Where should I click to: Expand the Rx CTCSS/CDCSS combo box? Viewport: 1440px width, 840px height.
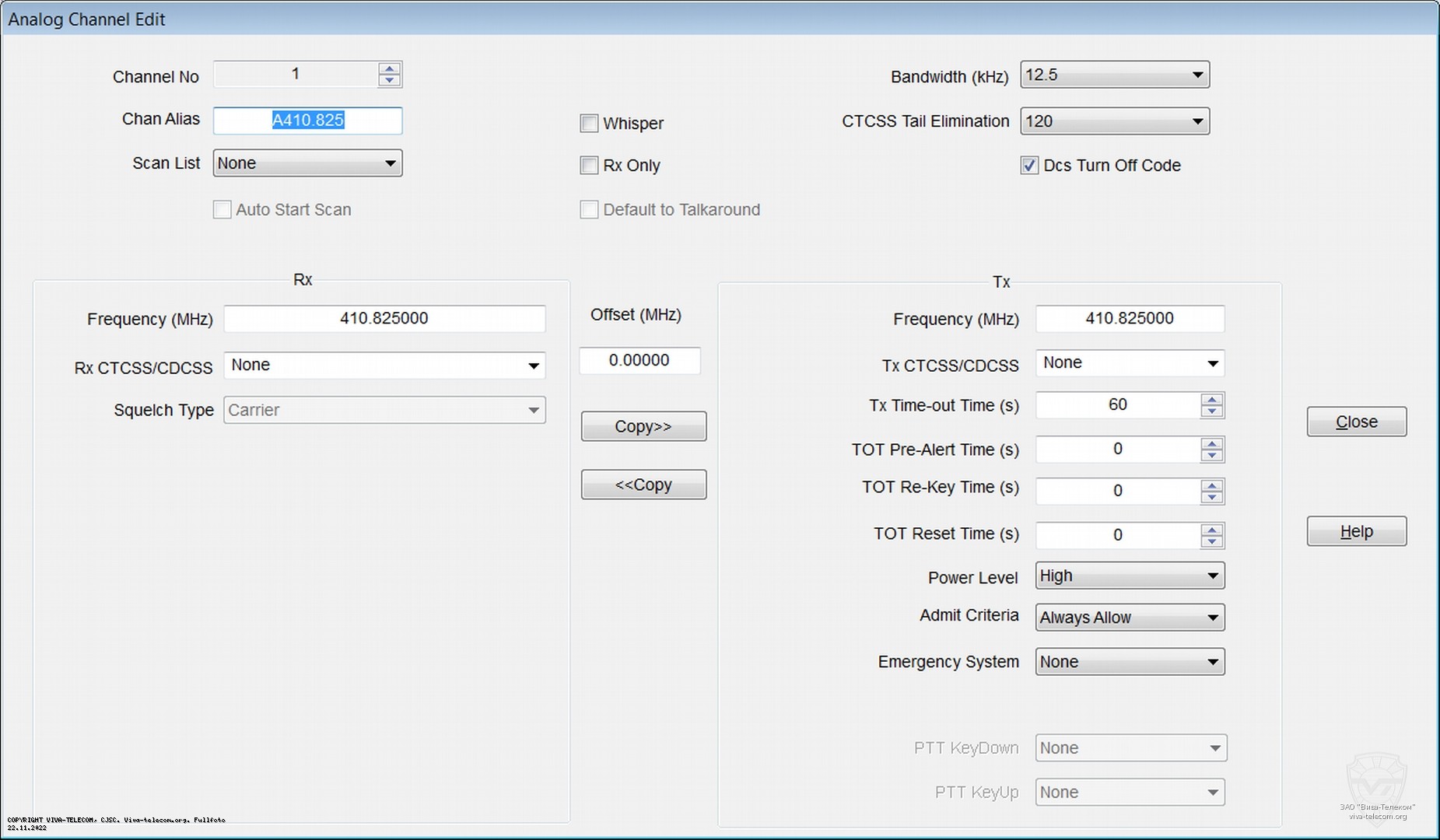coord(384,366)
